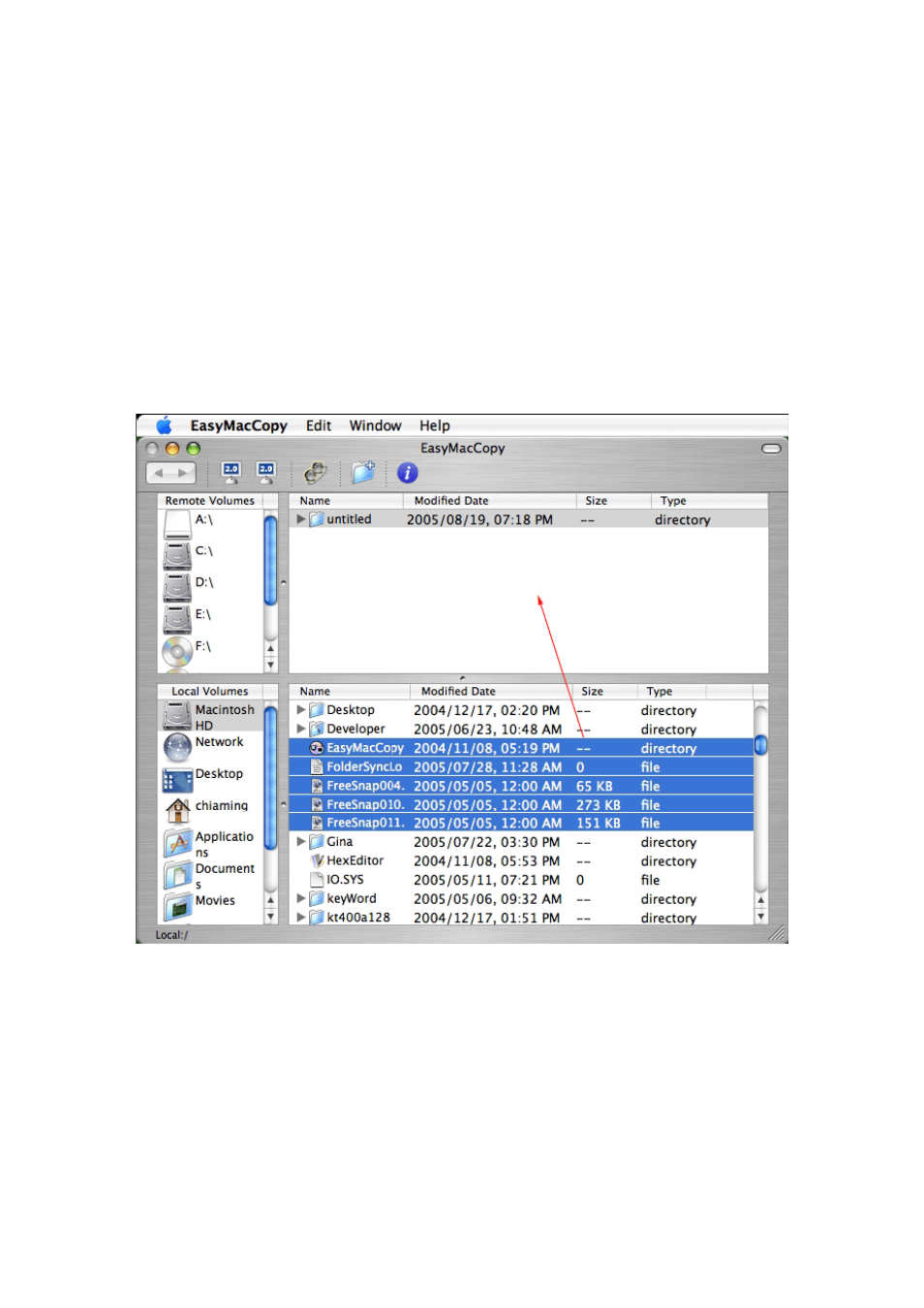924x1308 pixels.
Task: Select the FreeSnap010. file row name
Action: (365, 804)
